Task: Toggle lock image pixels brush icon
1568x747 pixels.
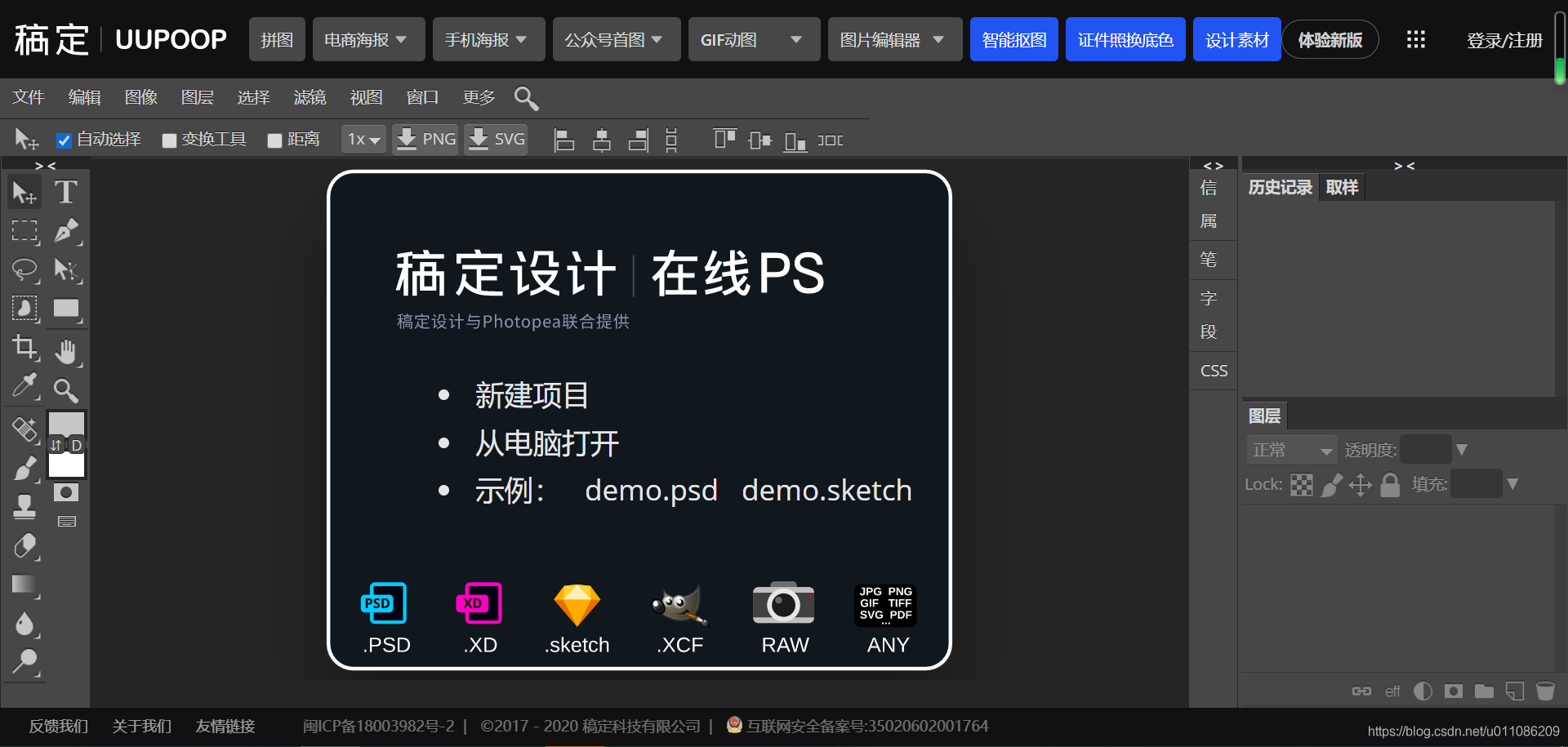Action: pyautogui.click(x=1332, y=485)
